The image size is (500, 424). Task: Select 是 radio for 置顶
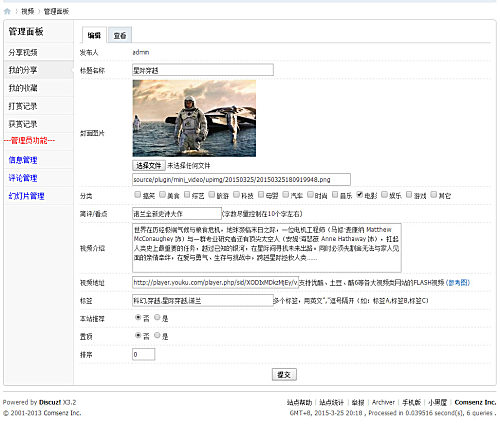157,335
